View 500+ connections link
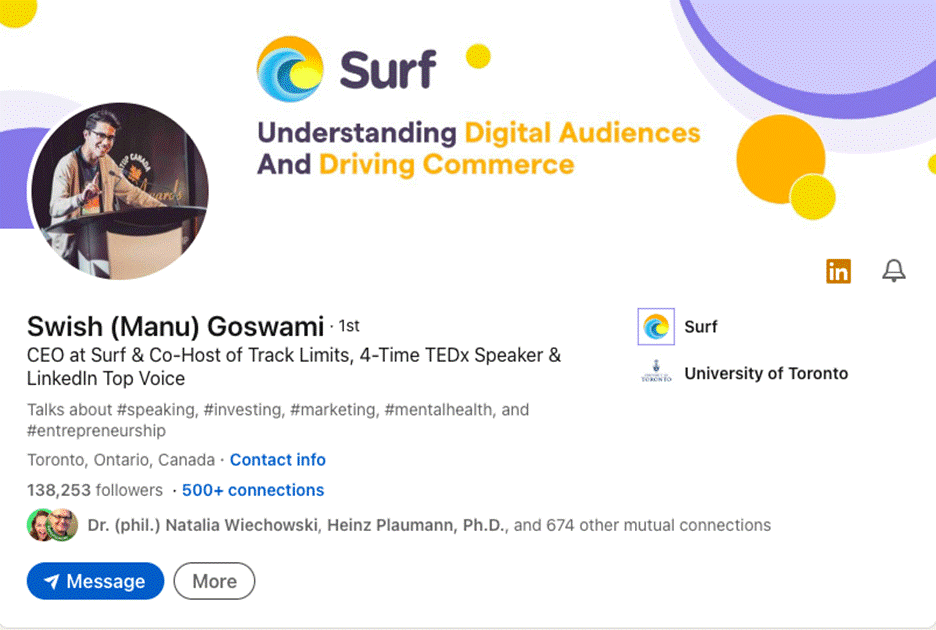The height and width of the screenshot is (630, 936). tap(253, 490)
